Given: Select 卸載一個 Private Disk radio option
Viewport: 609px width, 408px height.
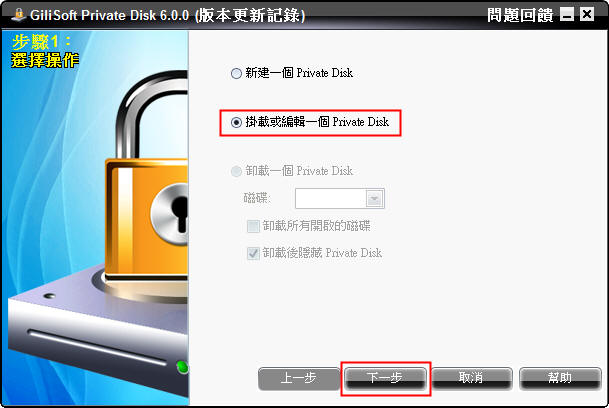Looking at the screenshot, I should tap(237, 171).
